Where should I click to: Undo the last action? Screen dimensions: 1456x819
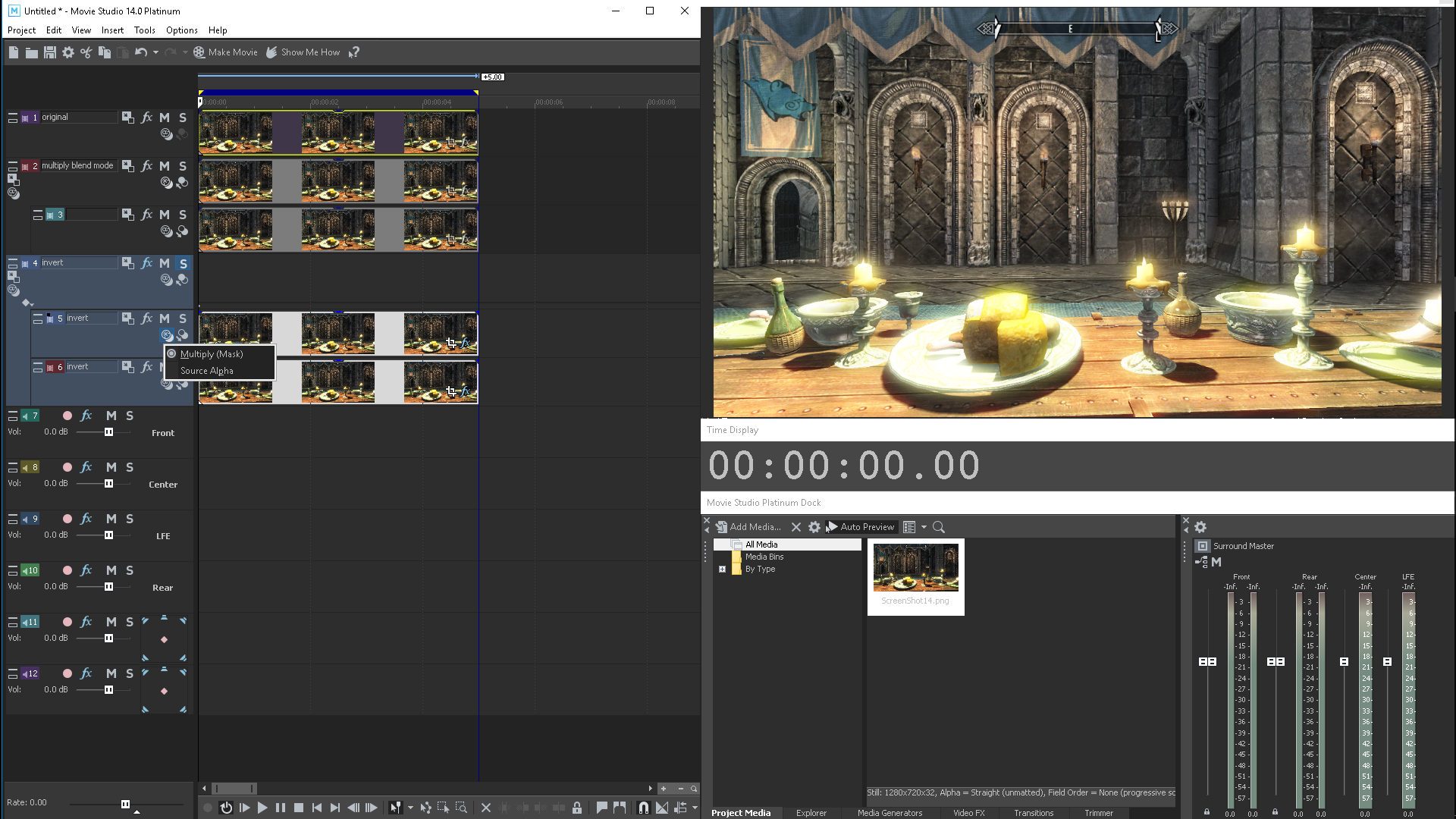point(140,52)
